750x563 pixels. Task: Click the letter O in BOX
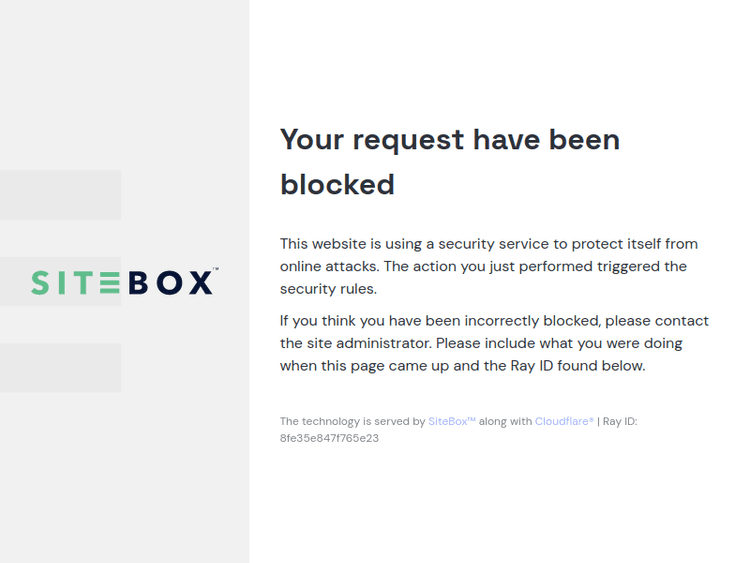169,283
